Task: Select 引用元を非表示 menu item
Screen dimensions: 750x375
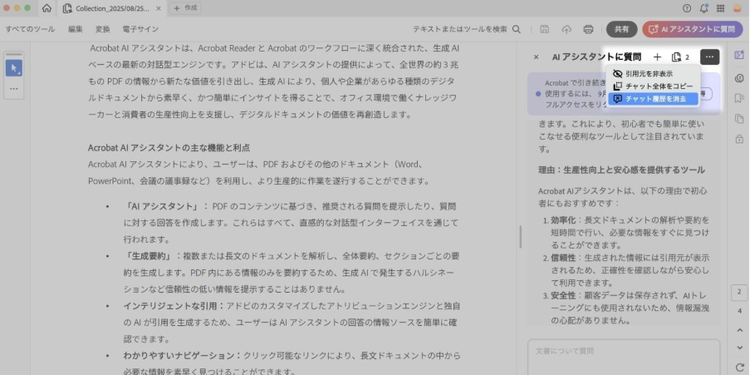Action: (x=653, y=74)
